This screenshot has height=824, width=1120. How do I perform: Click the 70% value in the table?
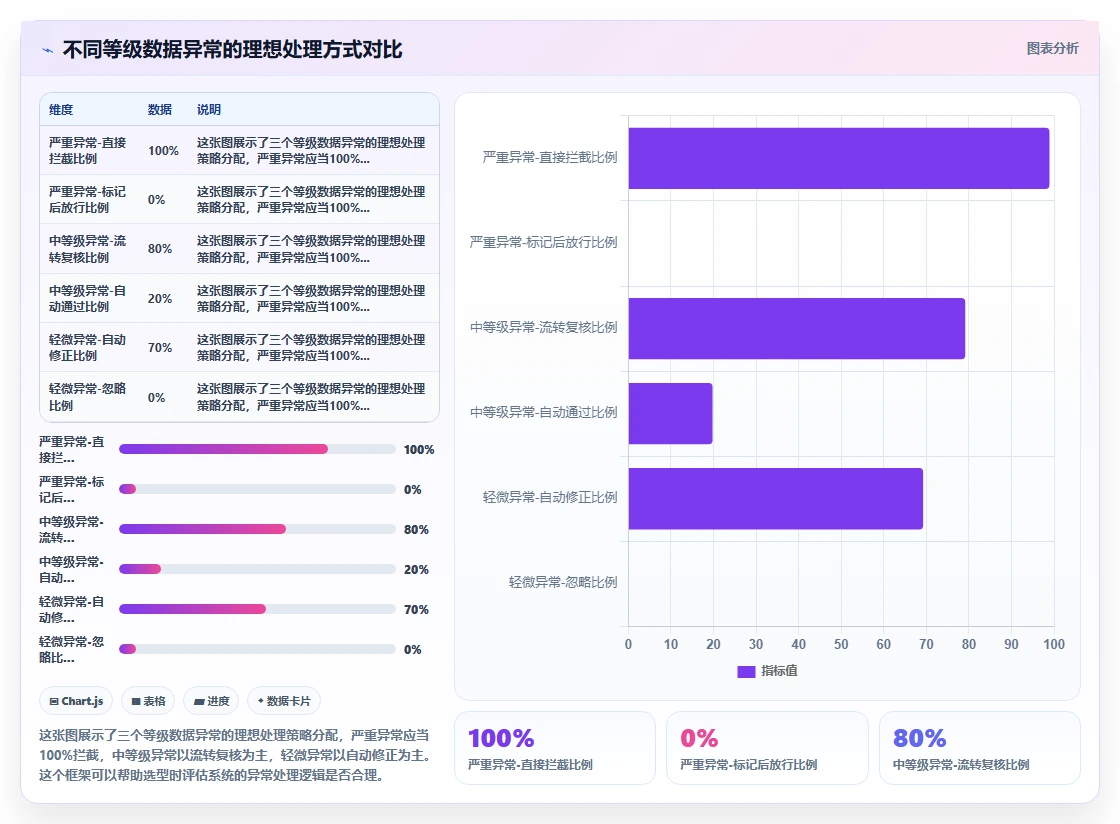click(x=160, y=348)
